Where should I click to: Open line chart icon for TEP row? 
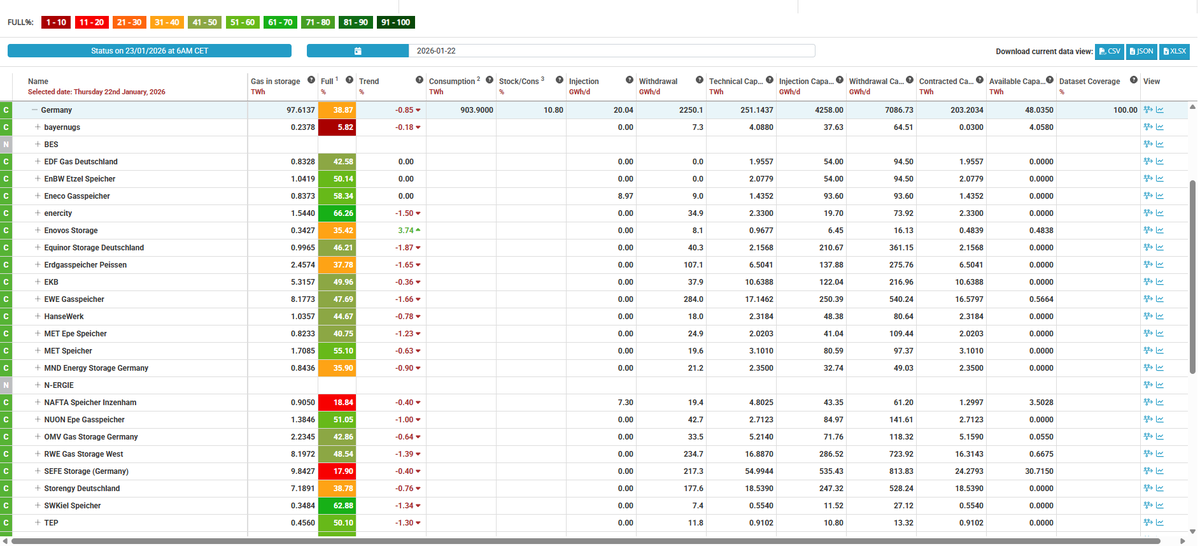(x=1160, y=522)
